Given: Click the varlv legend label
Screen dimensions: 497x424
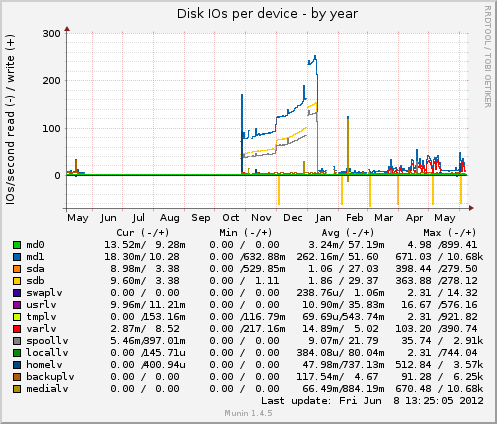Looking at the screenshot, I should 41,329.
